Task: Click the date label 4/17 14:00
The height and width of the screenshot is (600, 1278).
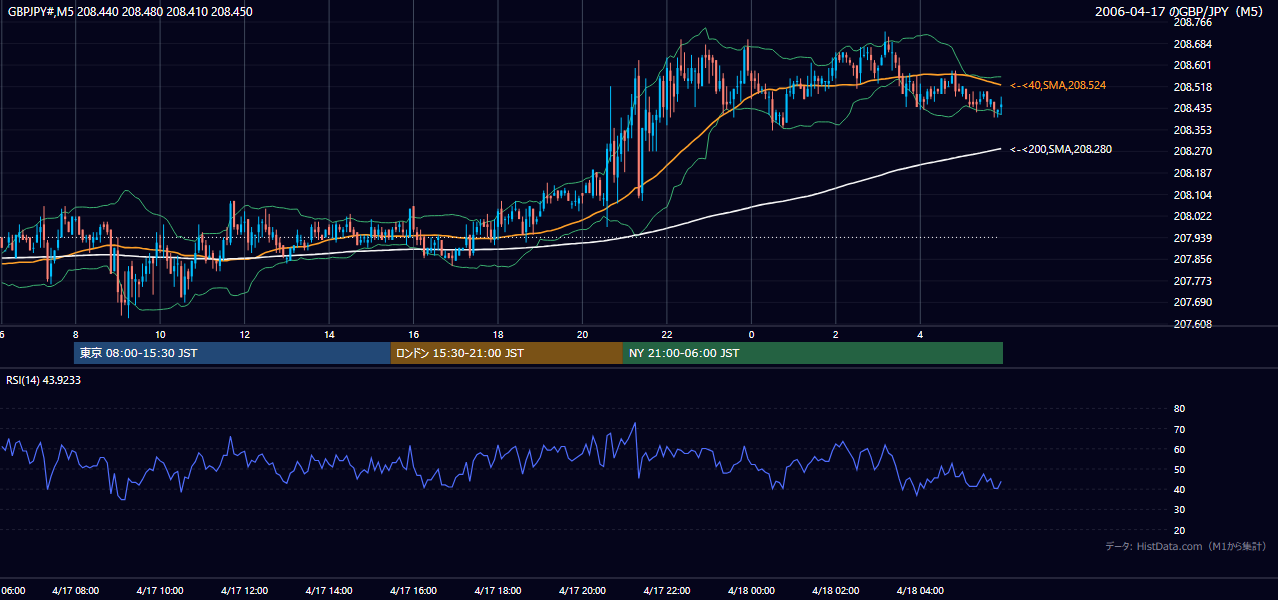Action: pos(329,591)
